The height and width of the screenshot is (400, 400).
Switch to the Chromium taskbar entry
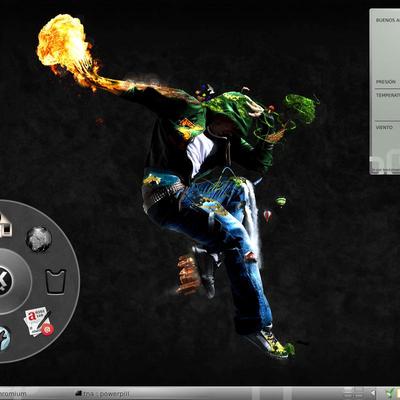point(13,394)
